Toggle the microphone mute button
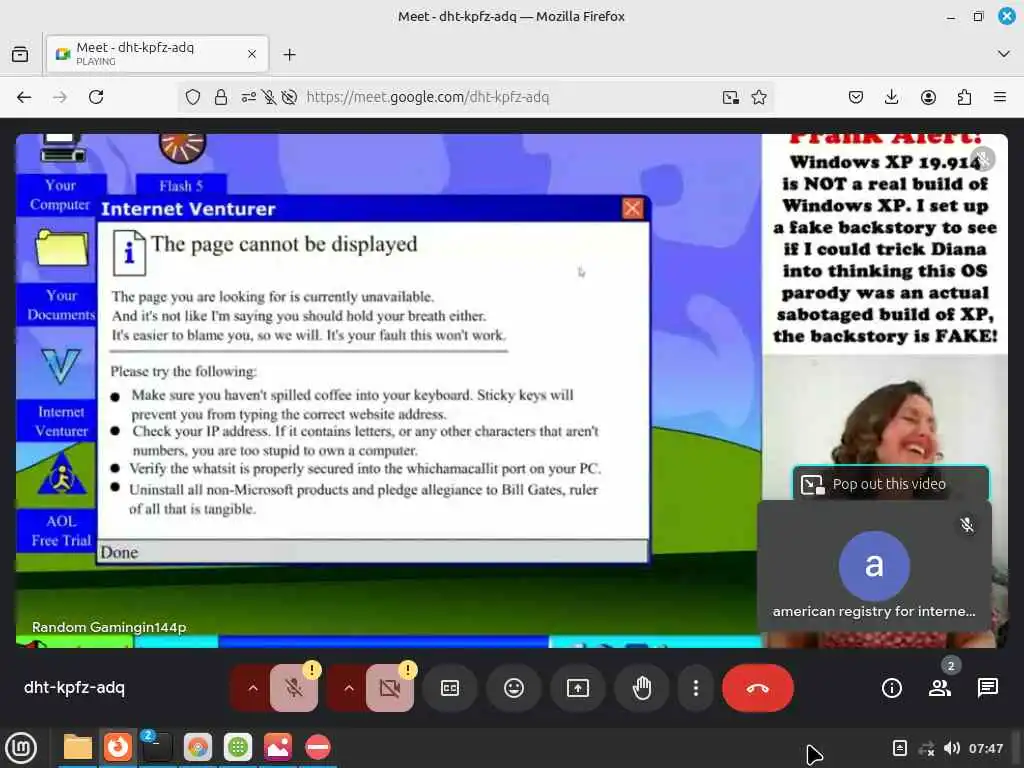The width and height of the screenshot is (1024, 768). pyautogui.click(x=294, y=688)
